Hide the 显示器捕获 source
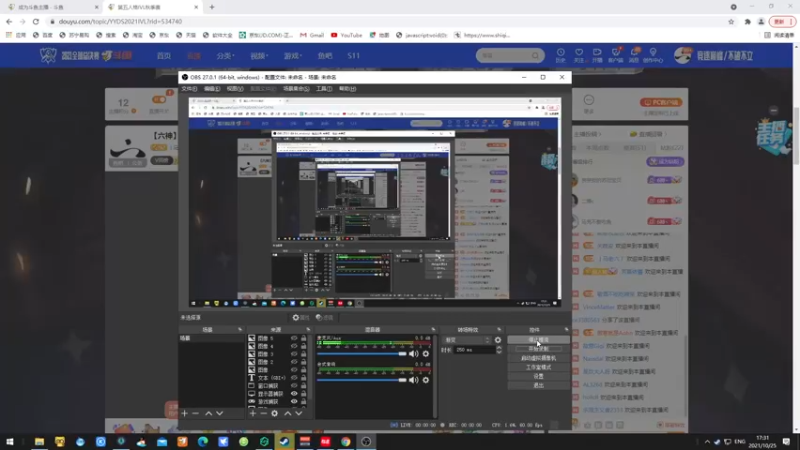The image size is (800, 450). tap(294, 394)
